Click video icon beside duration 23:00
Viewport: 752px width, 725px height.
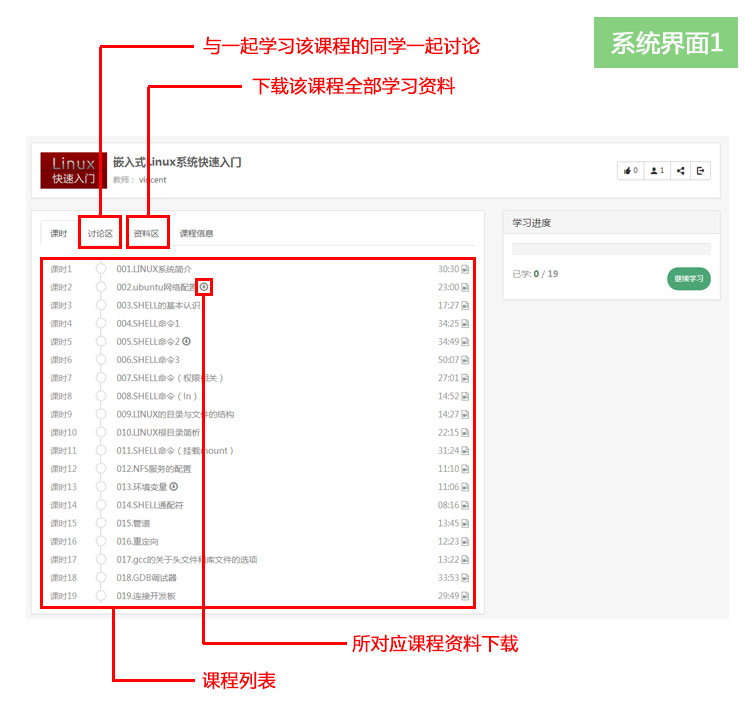(465, 287)
